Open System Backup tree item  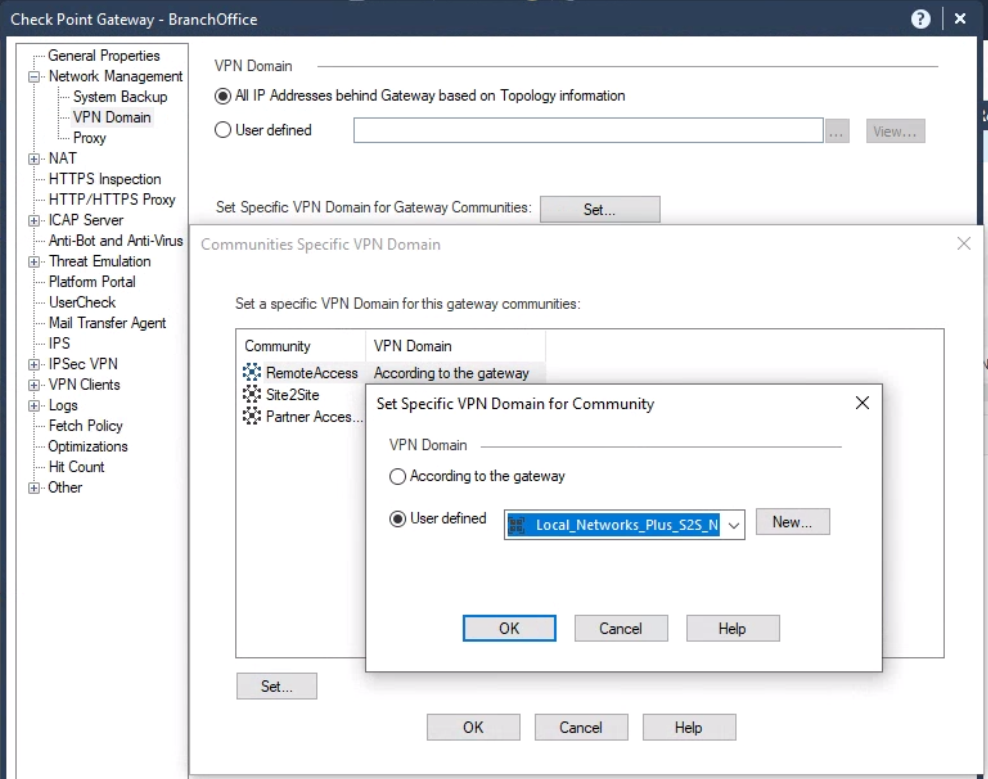(120, 96)
